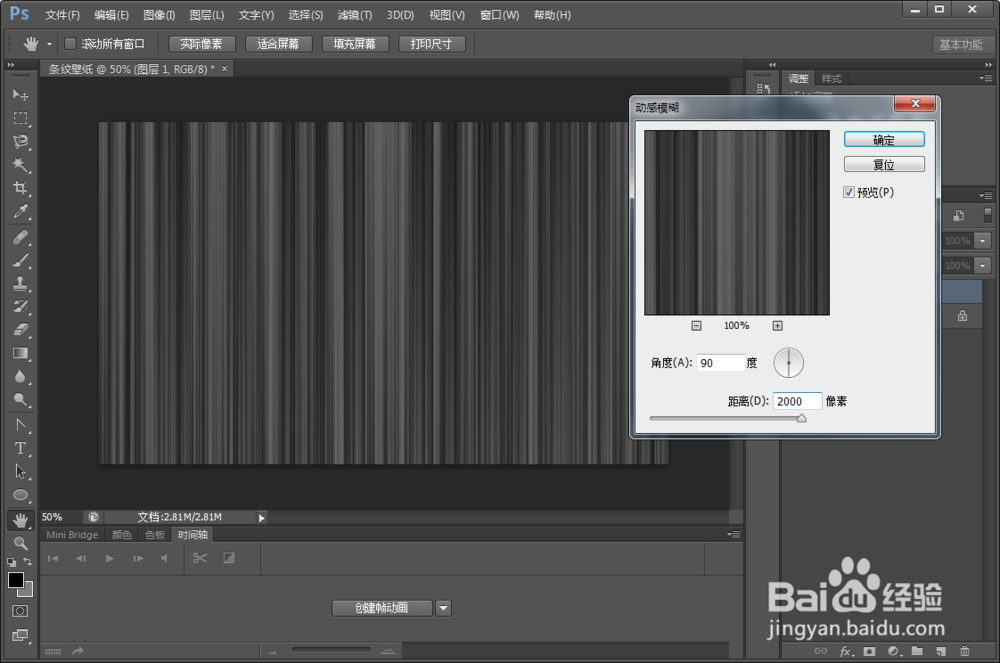Select the Blur tool

pyautogui.click(x=20, y=376)
